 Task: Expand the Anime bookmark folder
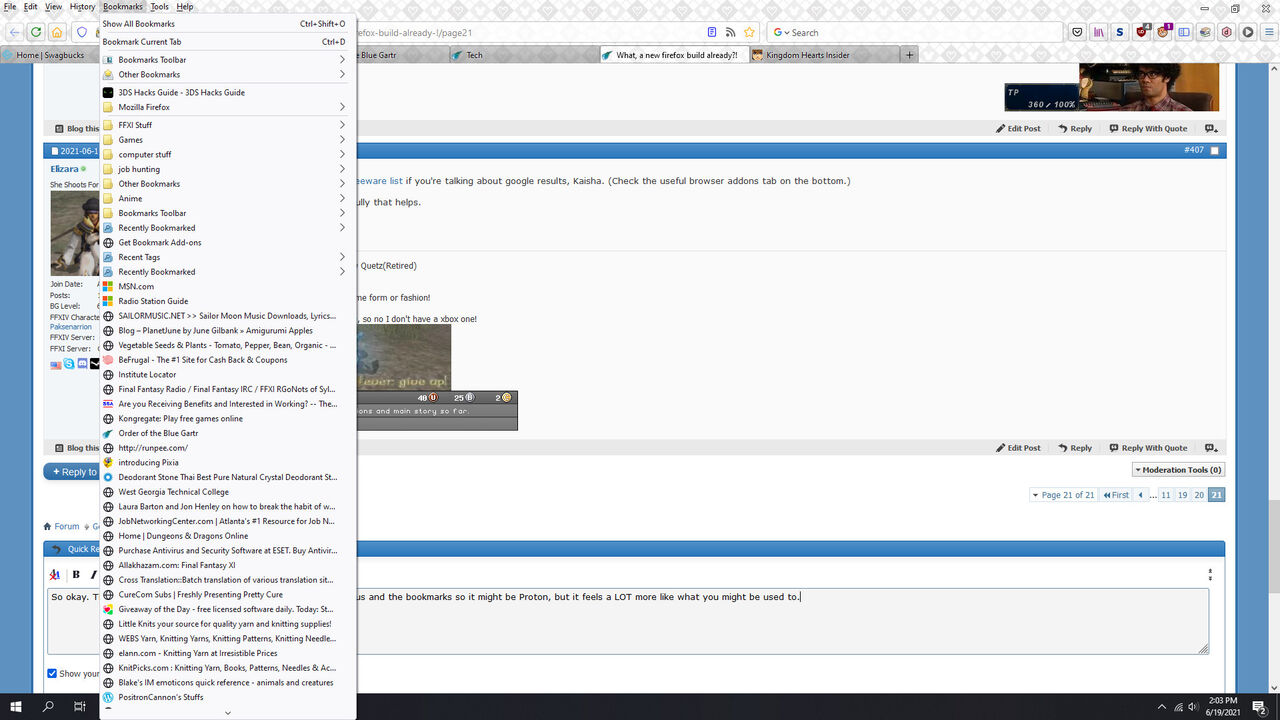[228, 198]
